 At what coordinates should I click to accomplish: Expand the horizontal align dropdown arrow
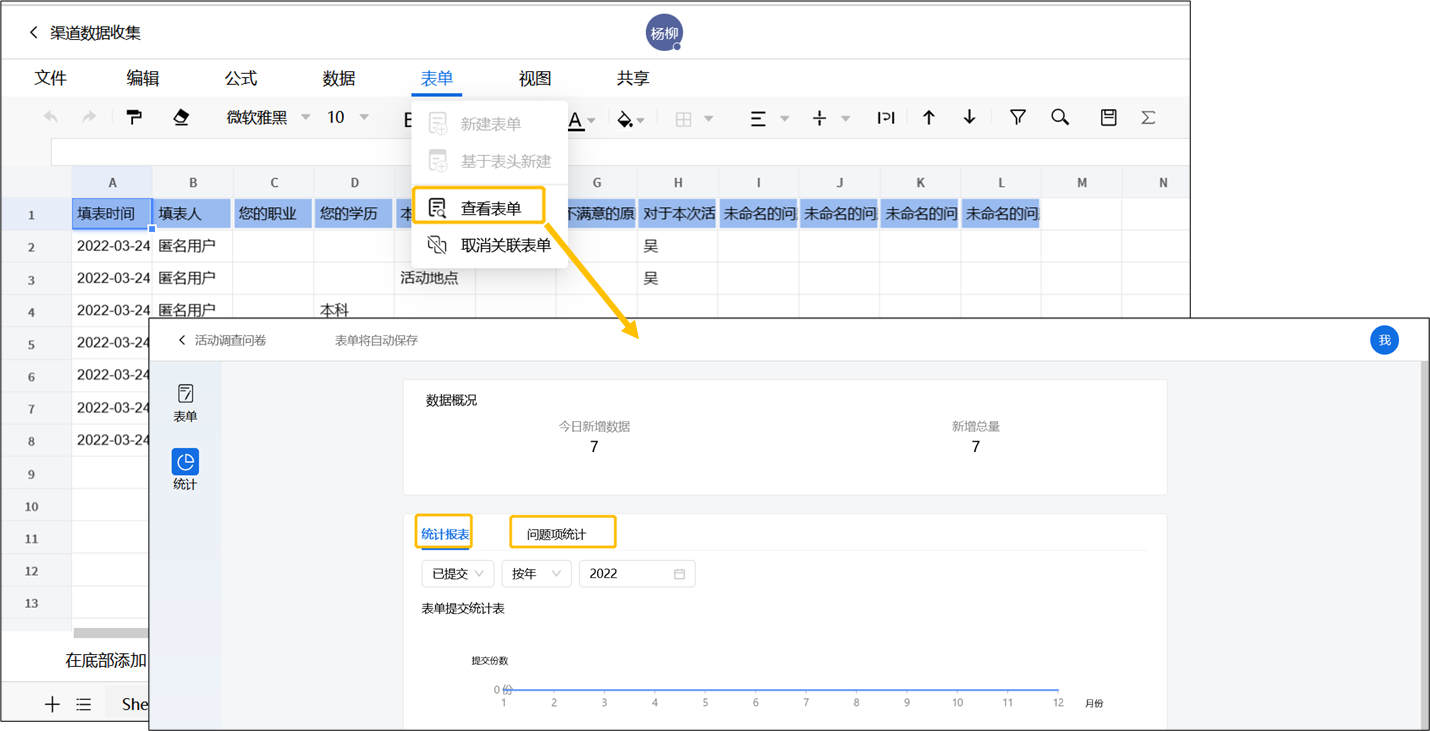point(785,119)
